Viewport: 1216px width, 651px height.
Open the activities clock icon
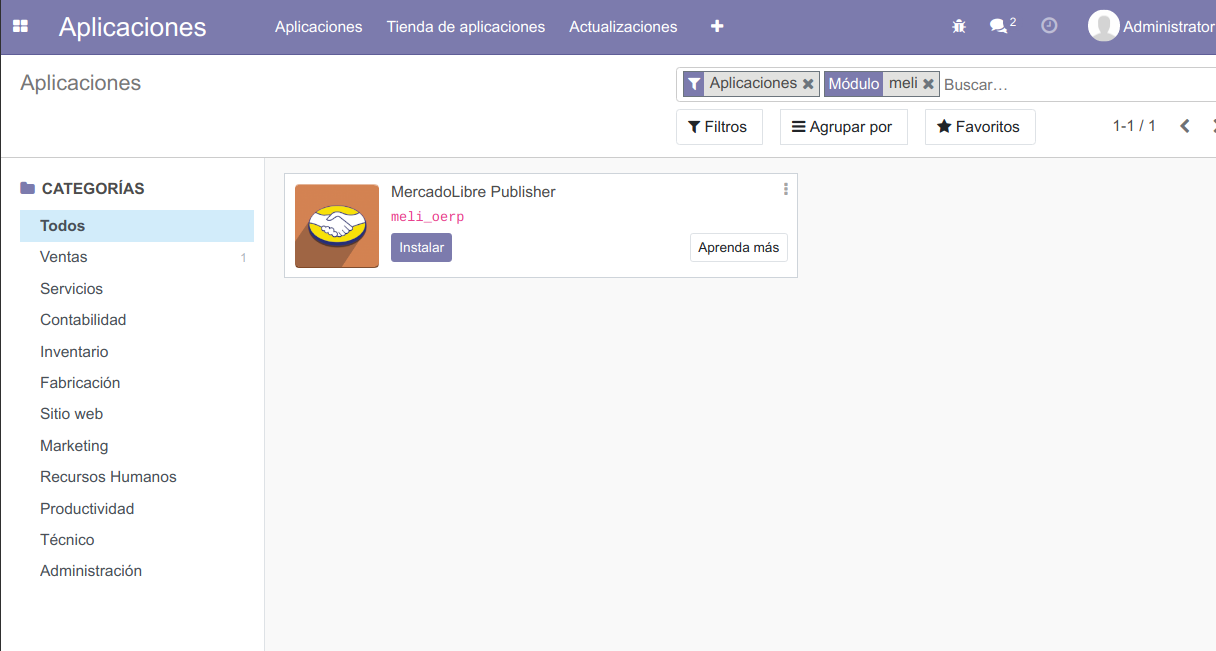coord(1048,25)
